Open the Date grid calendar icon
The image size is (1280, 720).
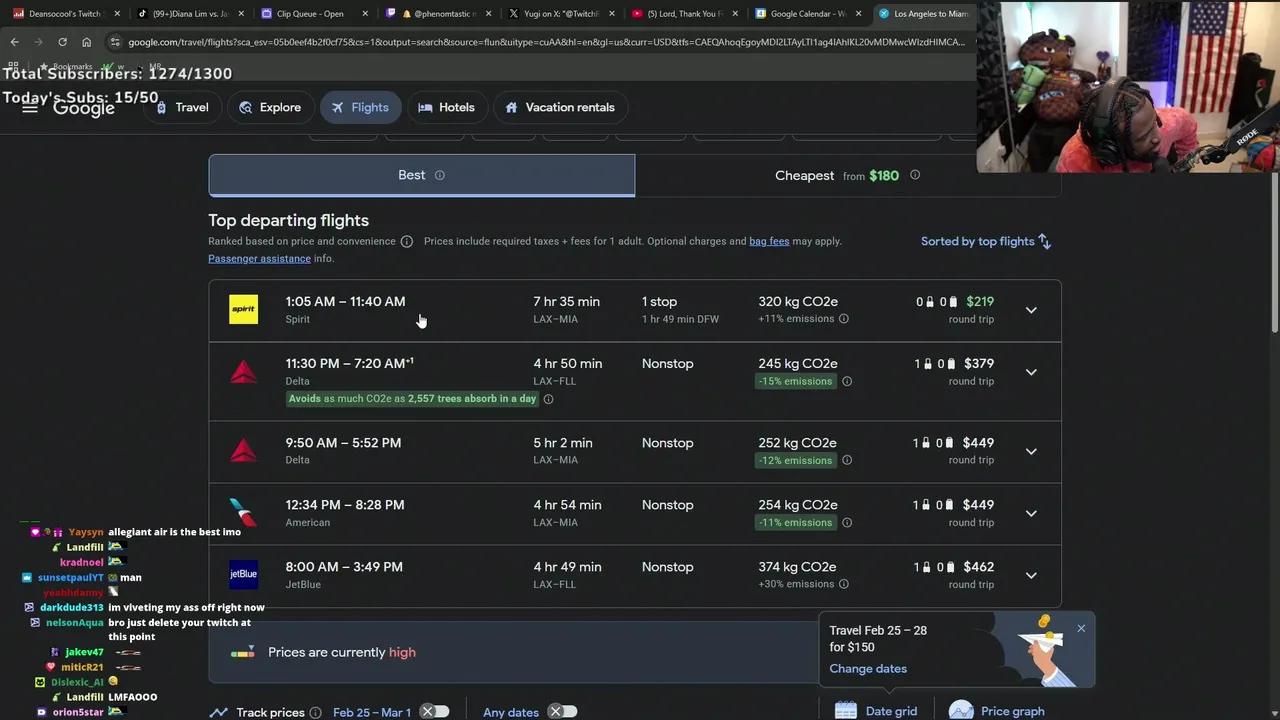pyautogui.click(x=846, y=711)
